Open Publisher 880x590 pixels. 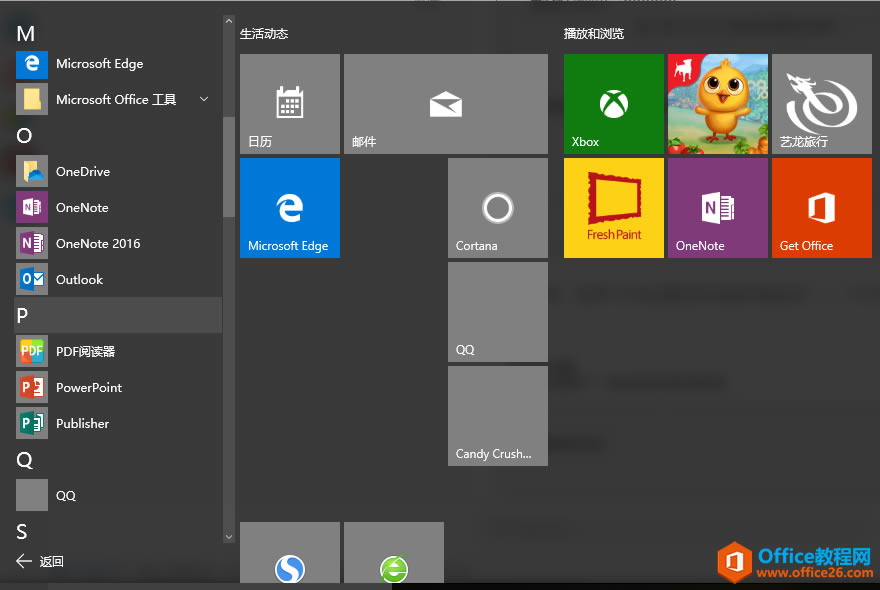[82, 423]
